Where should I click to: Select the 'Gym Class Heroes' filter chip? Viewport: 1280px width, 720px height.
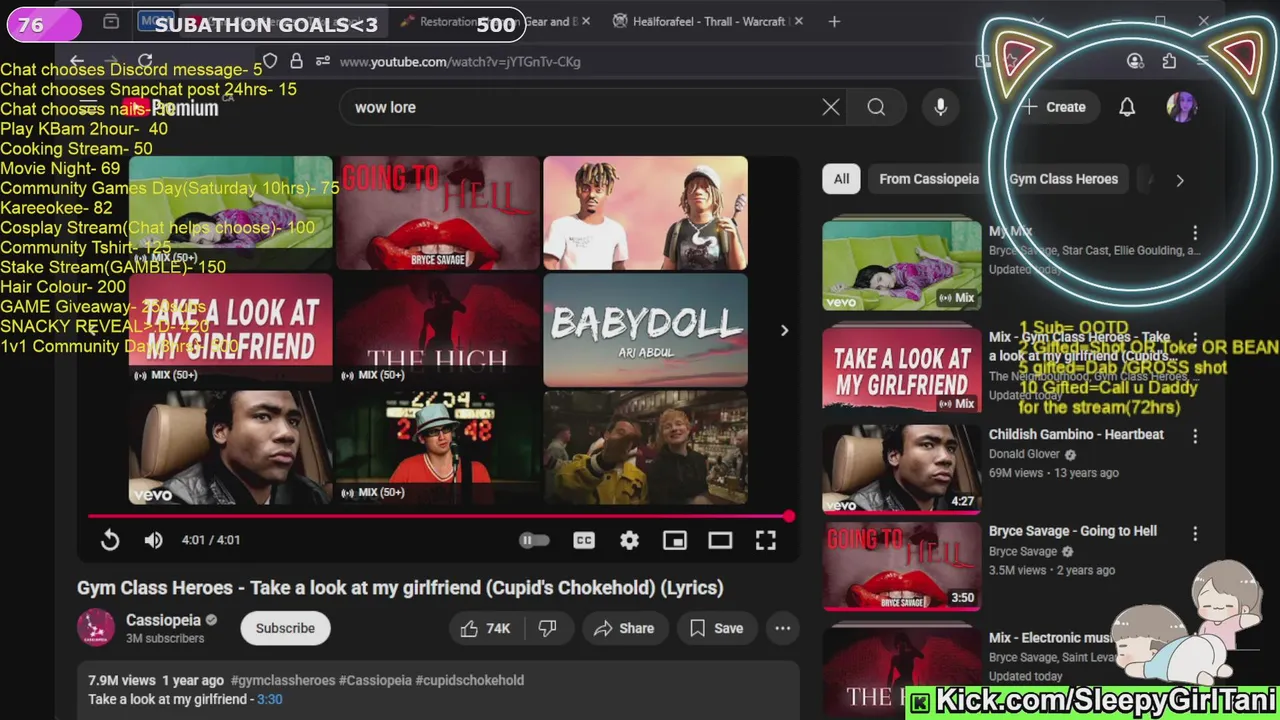point(1063,179)
